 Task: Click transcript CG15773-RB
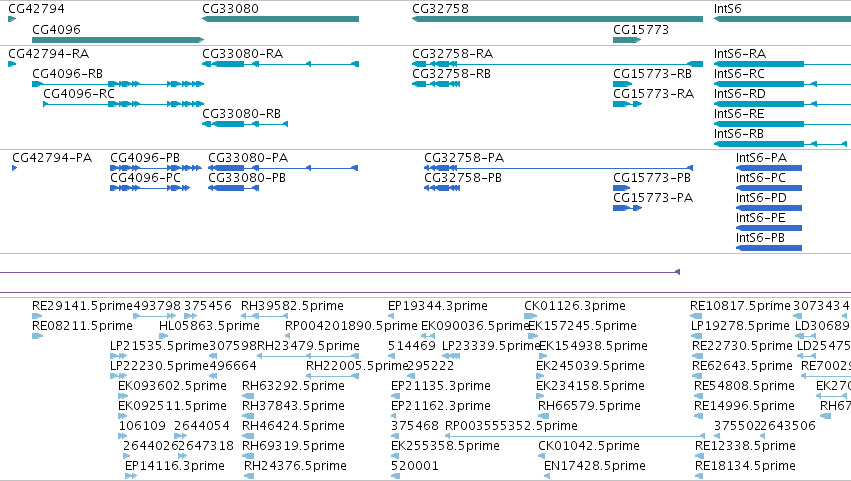[652, 74]
